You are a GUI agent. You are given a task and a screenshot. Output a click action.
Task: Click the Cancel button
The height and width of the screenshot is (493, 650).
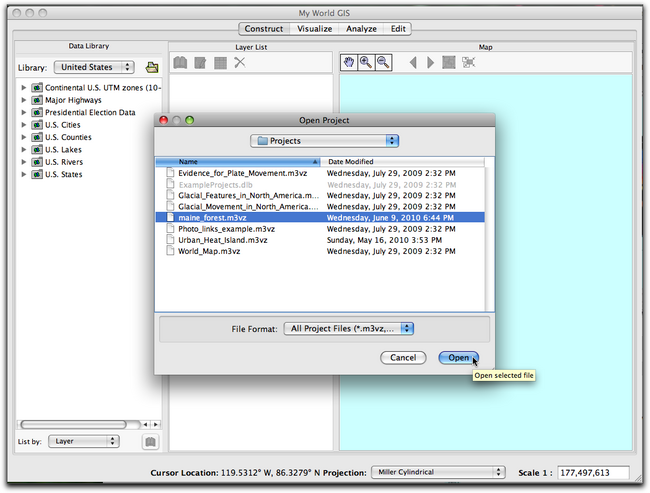[x=402, y=357]
